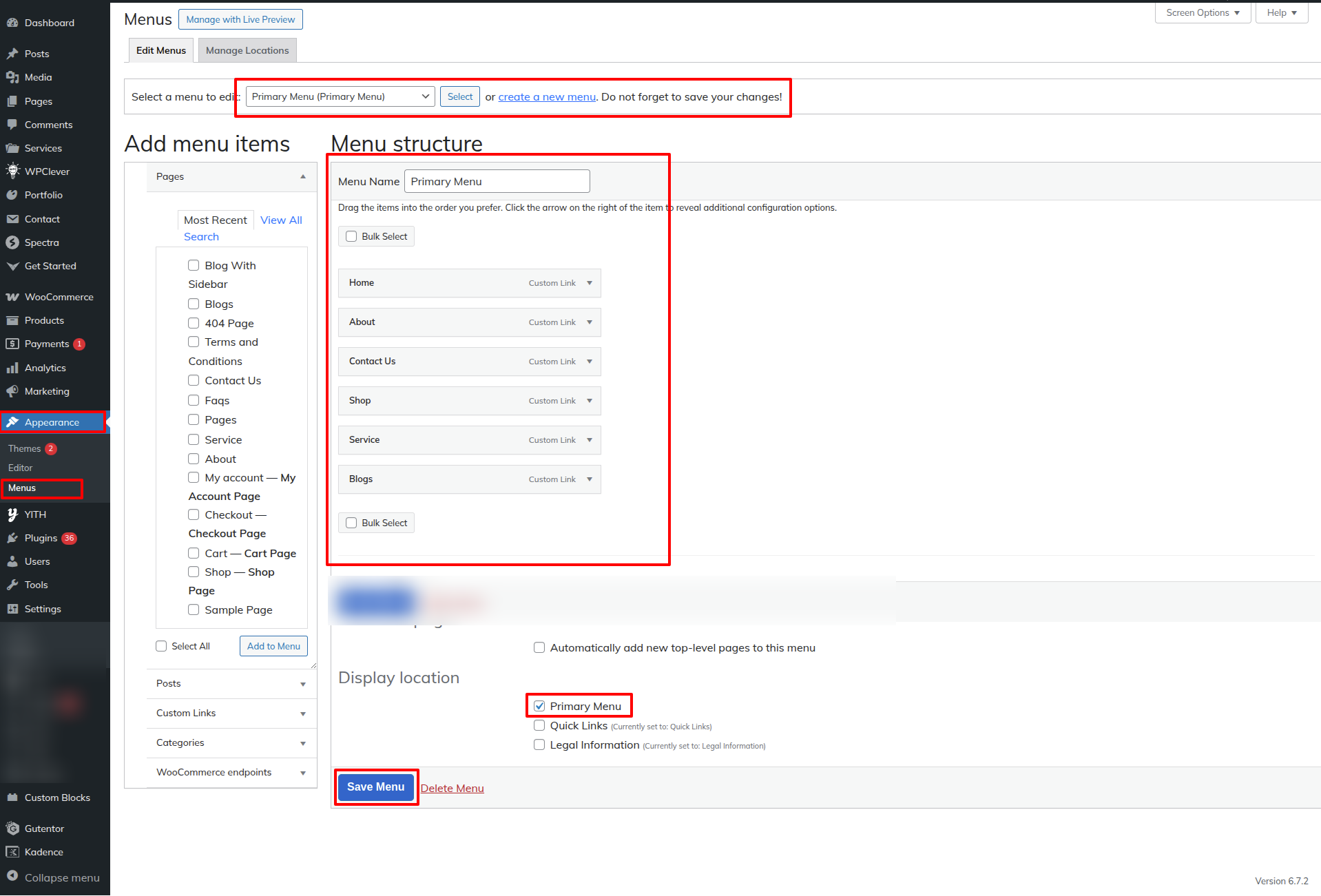The height and width of the screenshot is (896, 1321).
Task: Click the Media library icon
Action: coord(12,77)
